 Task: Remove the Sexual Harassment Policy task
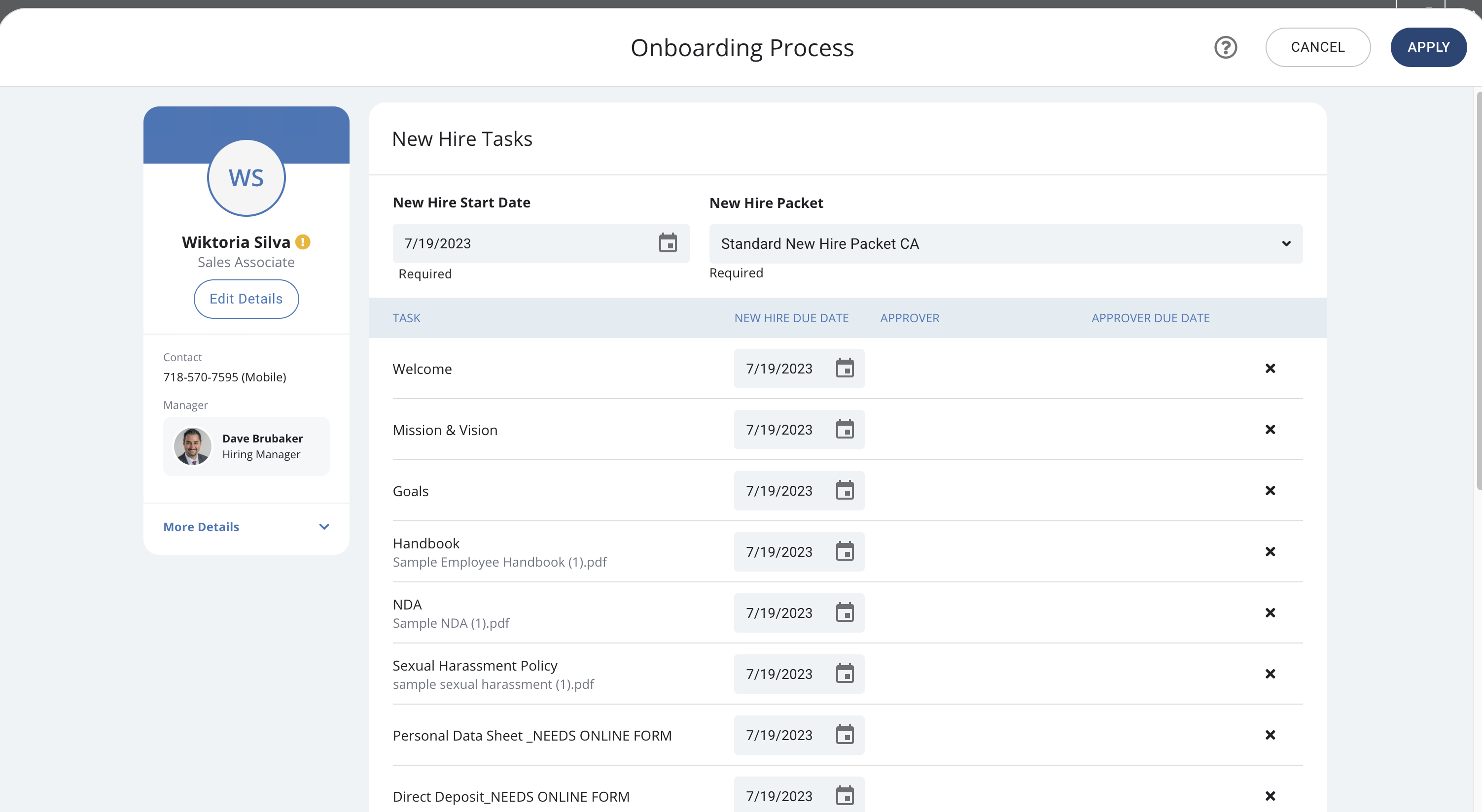point(1270,674)
